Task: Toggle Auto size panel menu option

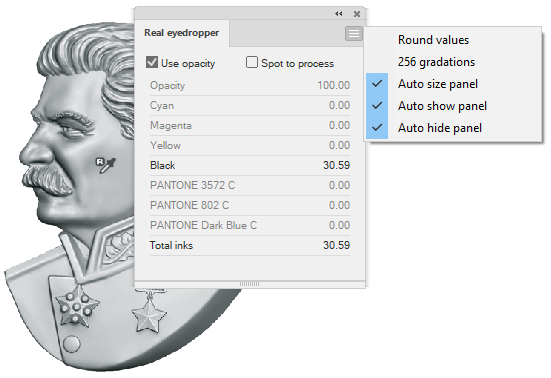Action: click(x=437, y=84)
